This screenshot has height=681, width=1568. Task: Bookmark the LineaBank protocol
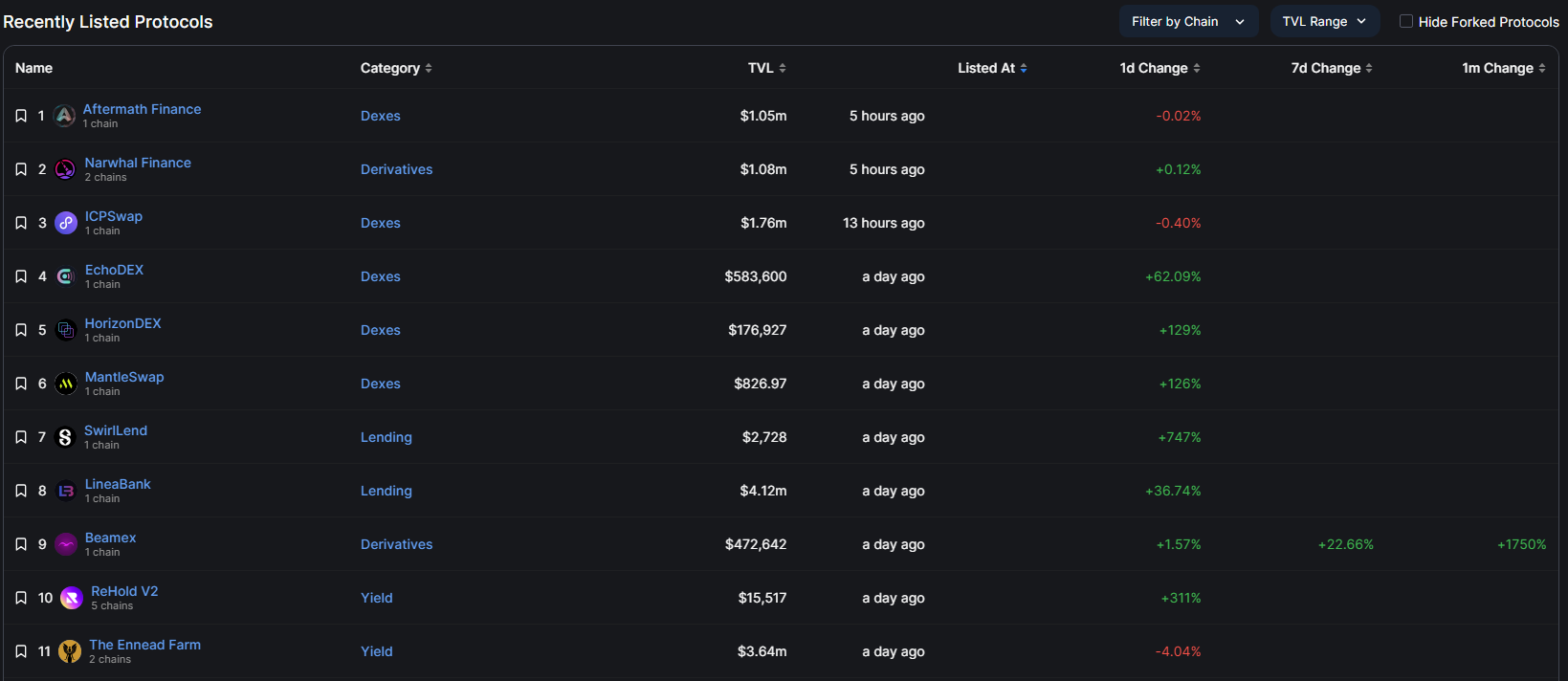coord(21,491)
